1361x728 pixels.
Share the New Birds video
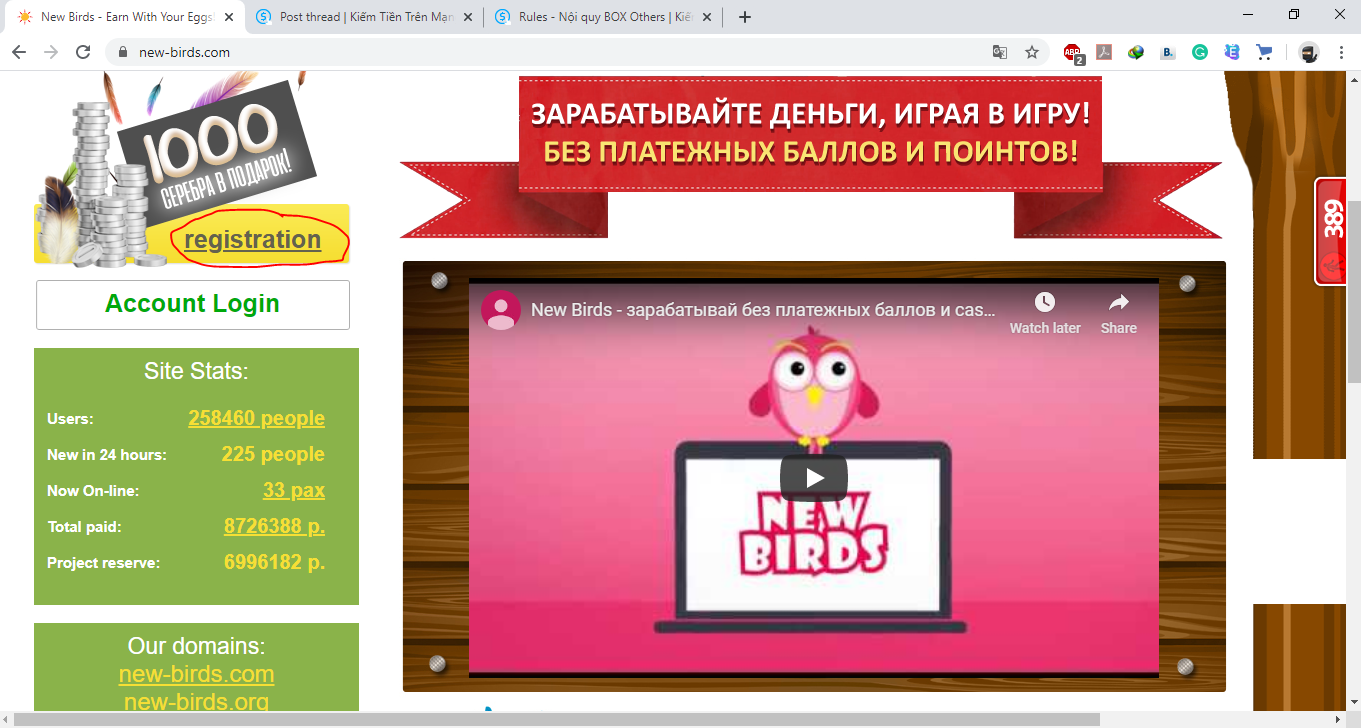click(1119, 313)
